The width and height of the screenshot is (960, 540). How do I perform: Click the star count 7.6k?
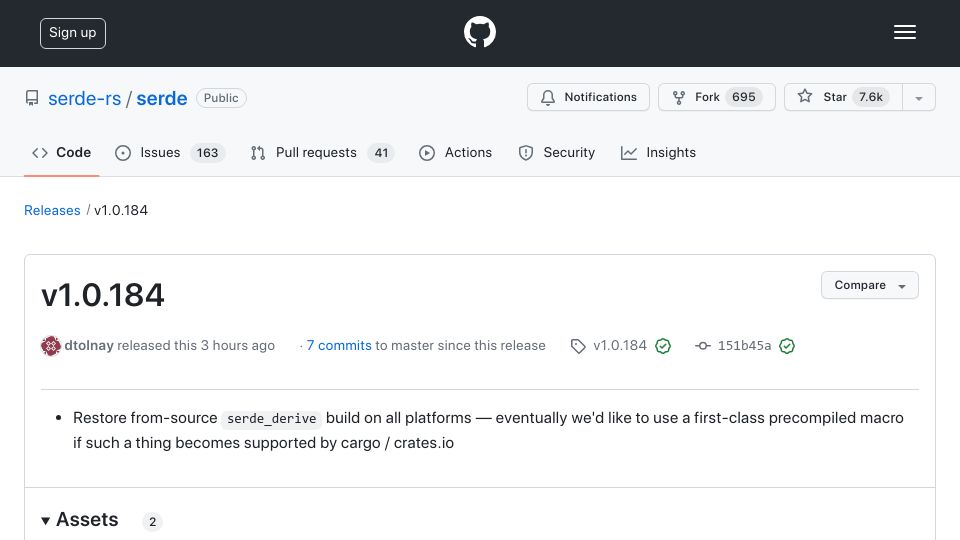[871, 97]
